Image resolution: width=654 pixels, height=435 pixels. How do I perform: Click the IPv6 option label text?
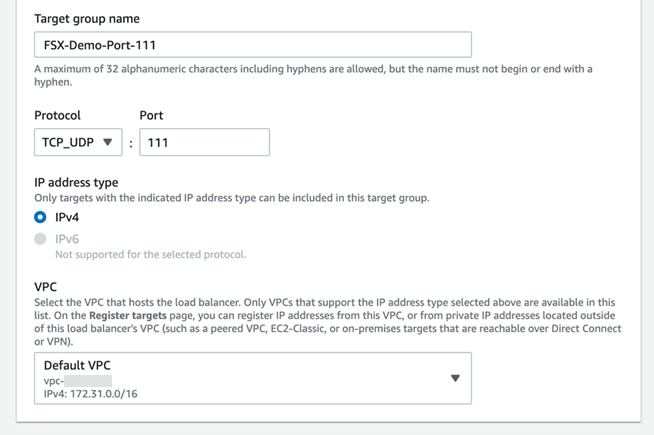pos(67,239)
